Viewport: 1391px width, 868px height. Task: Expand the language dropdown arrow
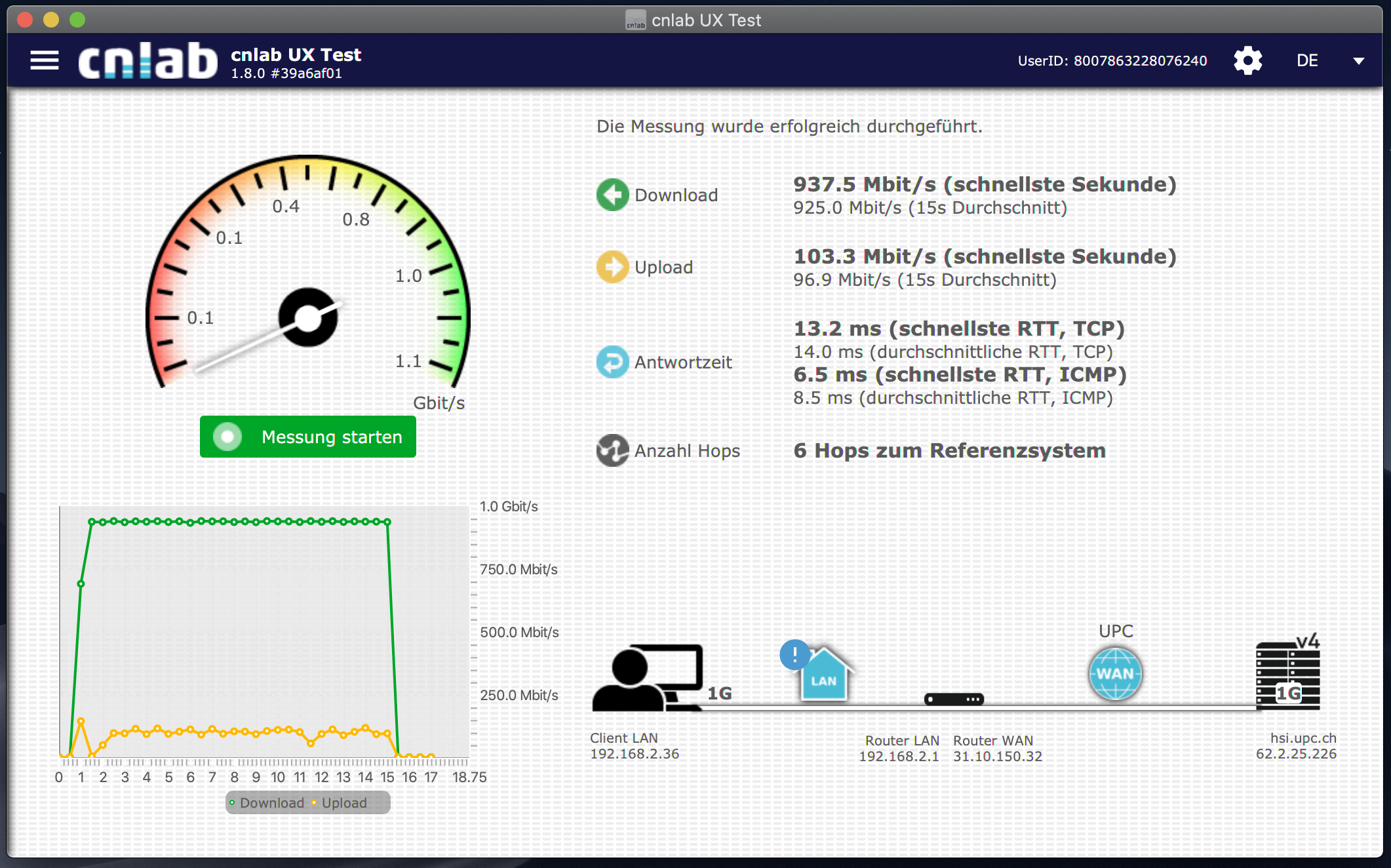pyautogui.click(x=1358, y=61)
